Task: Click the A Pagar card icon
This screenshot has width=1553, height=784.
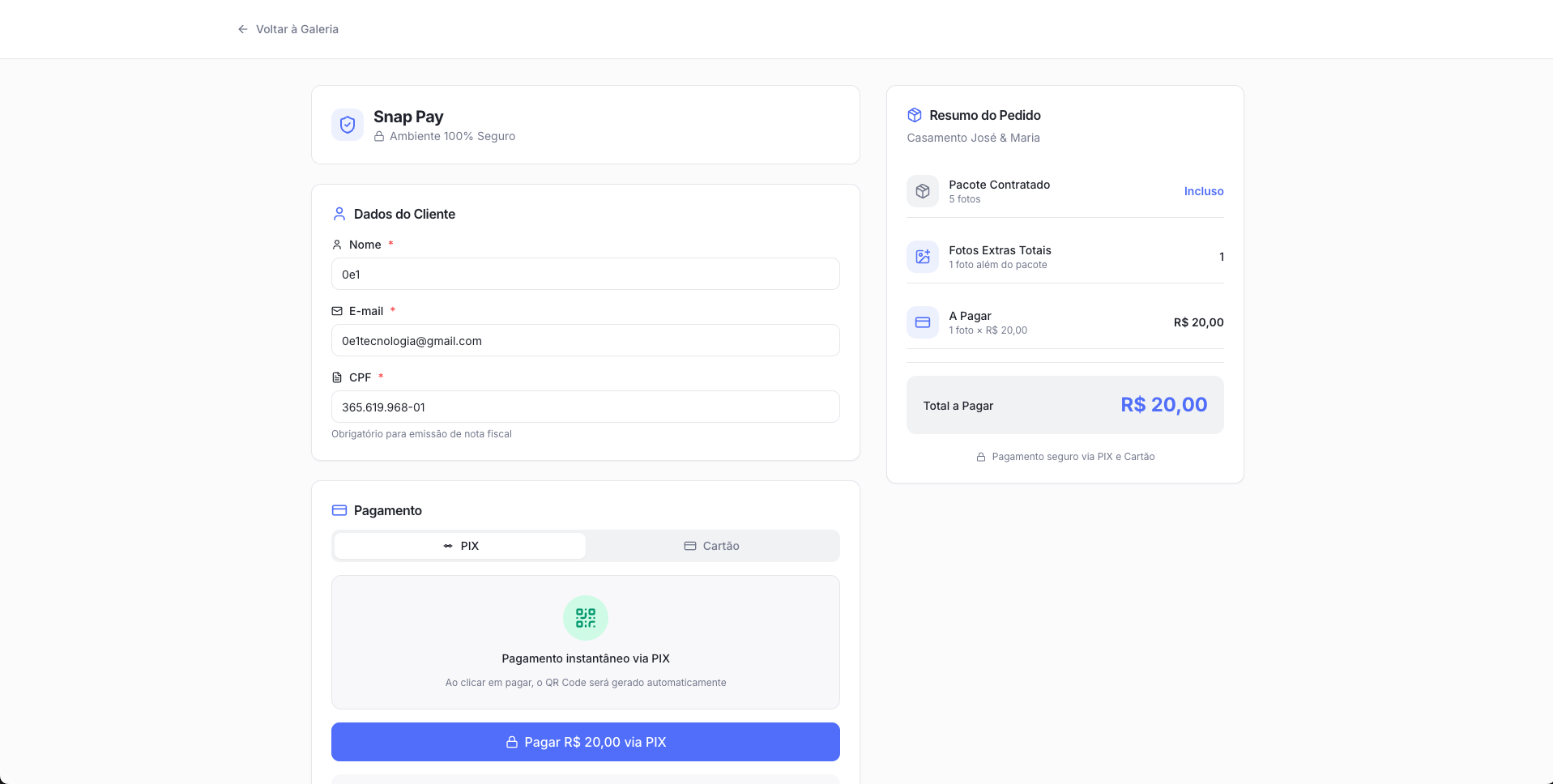Action: (923, 322)
